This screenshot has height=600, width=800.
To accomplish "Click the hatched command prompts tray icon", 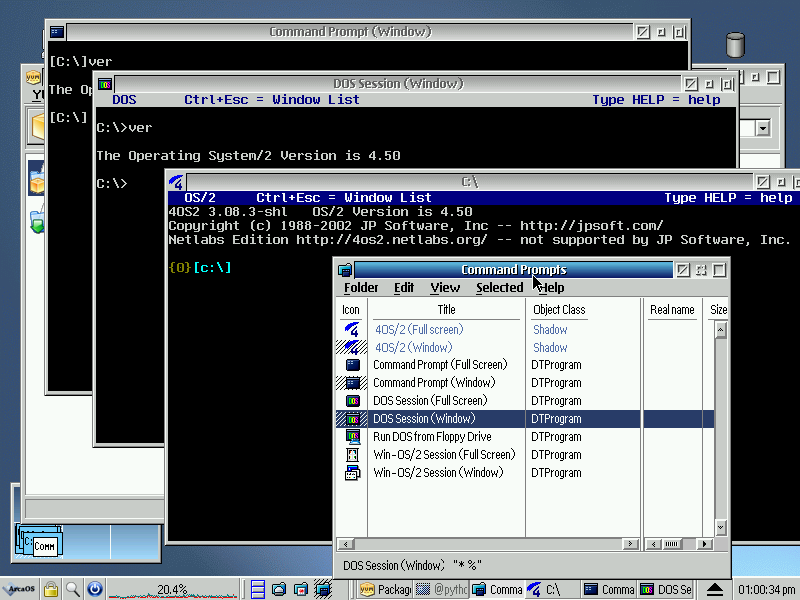I will point(323,589).
